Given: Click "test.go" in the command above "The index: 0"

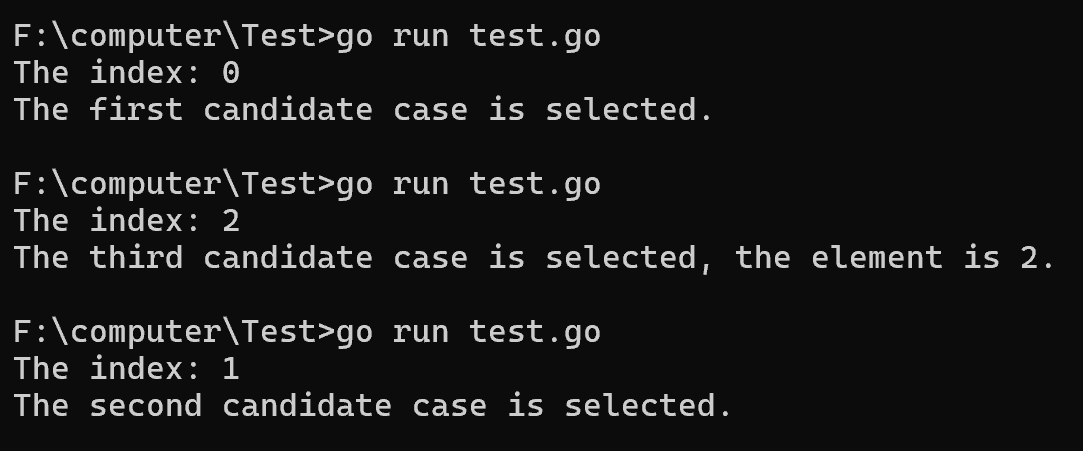Looking at the screenshot, I should (x=535, y=36).
